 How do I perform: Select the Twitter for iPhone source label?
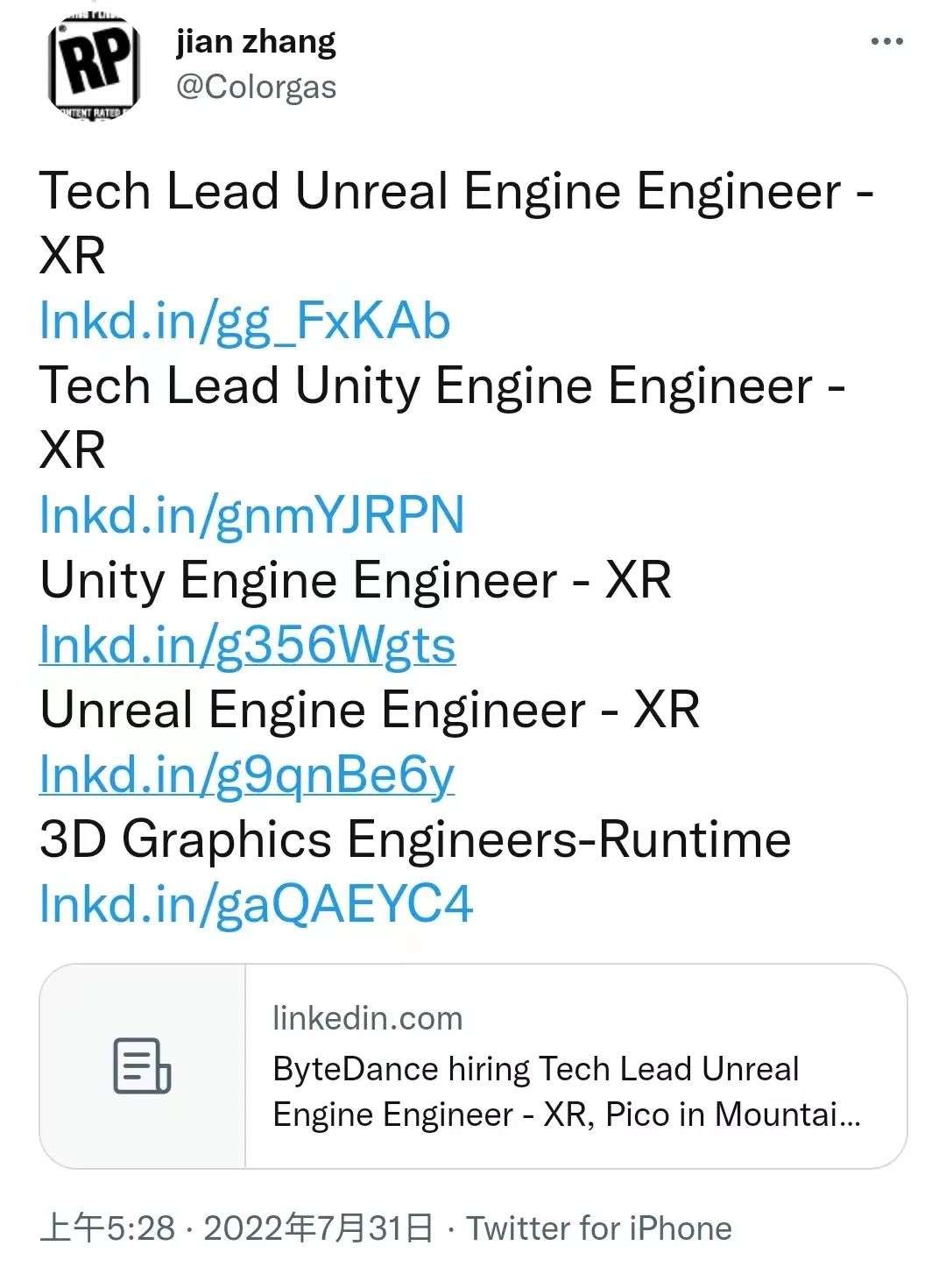click(598, 1228)
